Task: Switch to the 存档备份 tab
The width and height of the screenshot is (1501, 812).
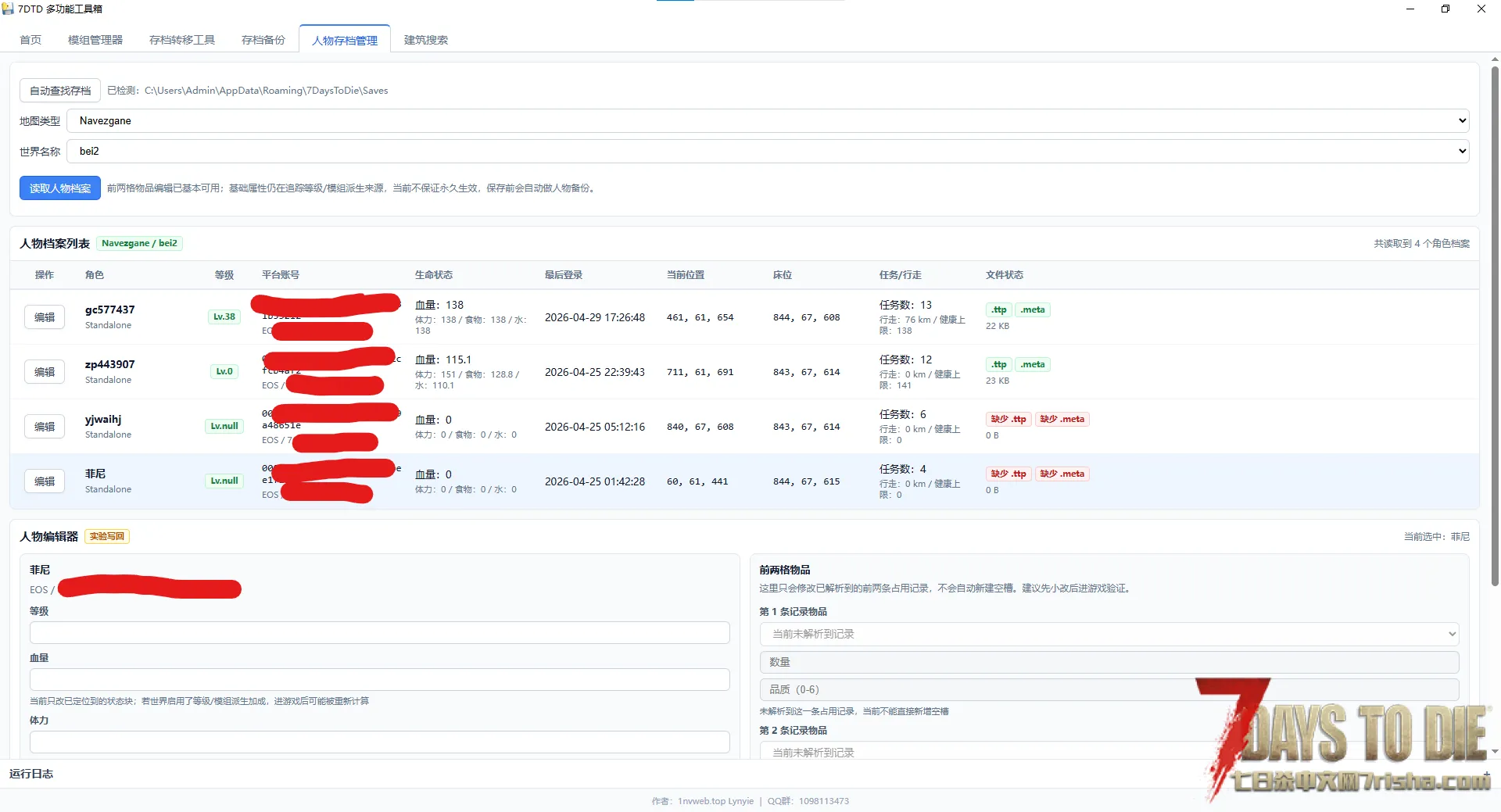Action: click(x=263, y=40)
